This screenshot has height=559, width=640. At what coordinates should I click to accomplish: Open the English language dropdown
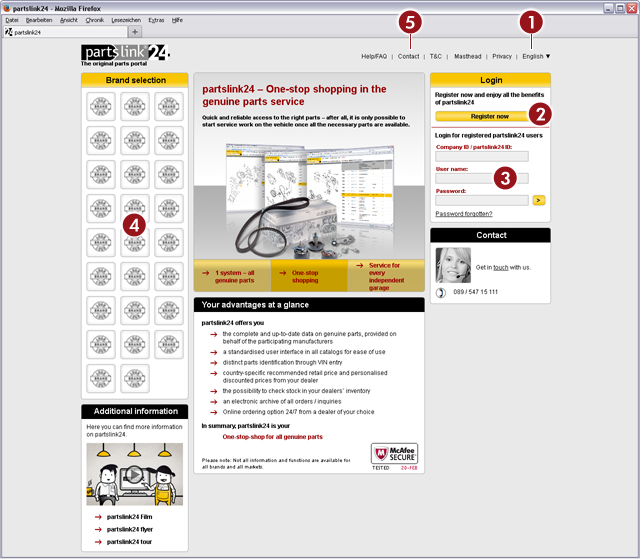point(536,56)
